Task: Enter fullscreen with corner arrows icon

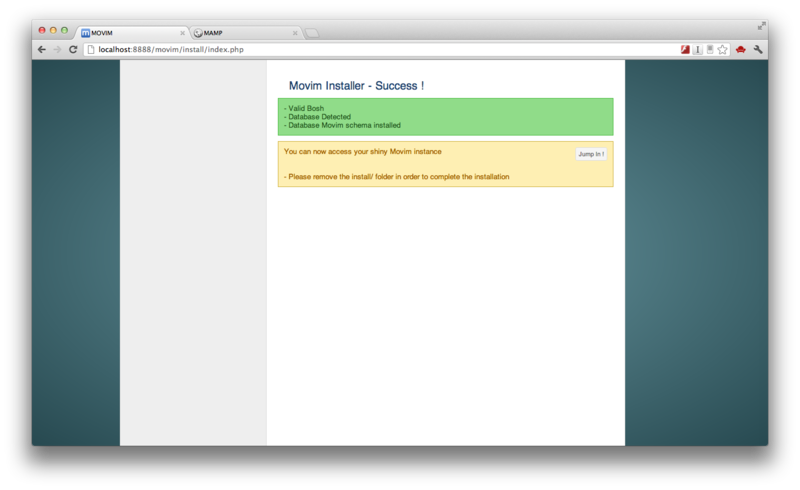Action: click(x=761, y=26)
